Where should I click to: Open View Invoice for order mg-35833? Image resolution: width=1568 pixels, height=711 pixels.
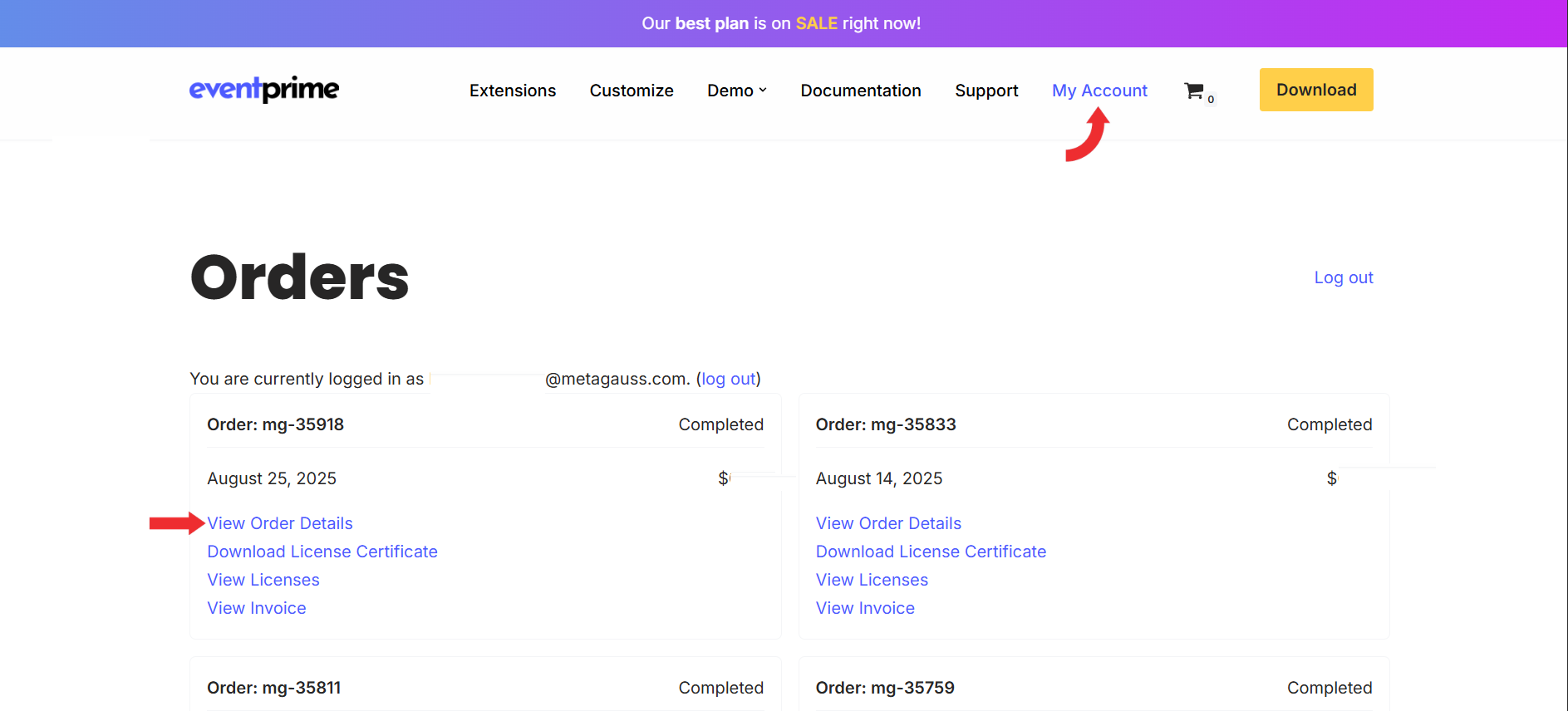[x=865, y=608]
